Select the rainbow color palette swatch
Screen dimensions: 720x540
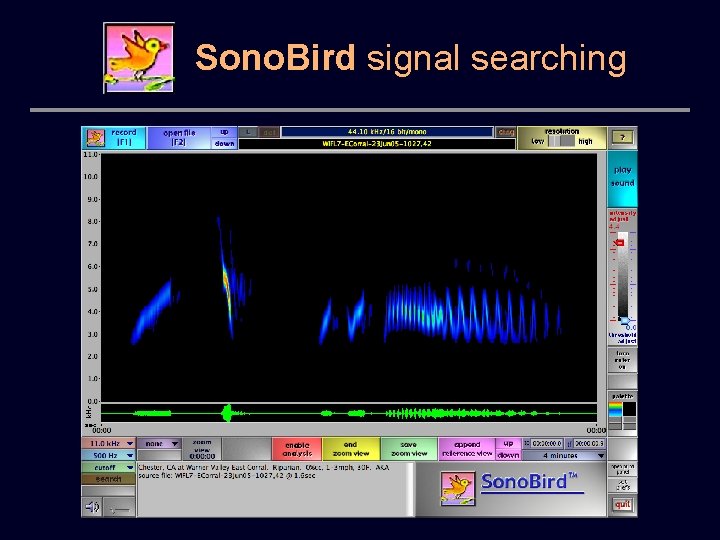coord(615,409)
